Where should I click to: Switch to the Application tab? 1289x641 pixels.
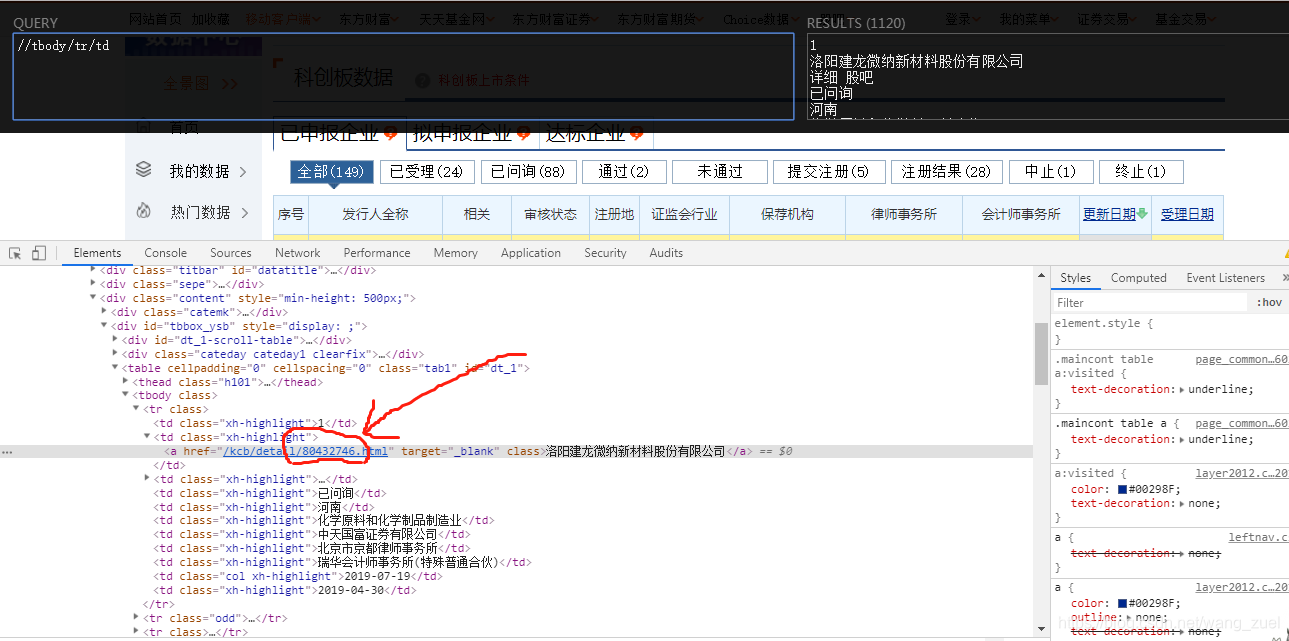(531, 253)
